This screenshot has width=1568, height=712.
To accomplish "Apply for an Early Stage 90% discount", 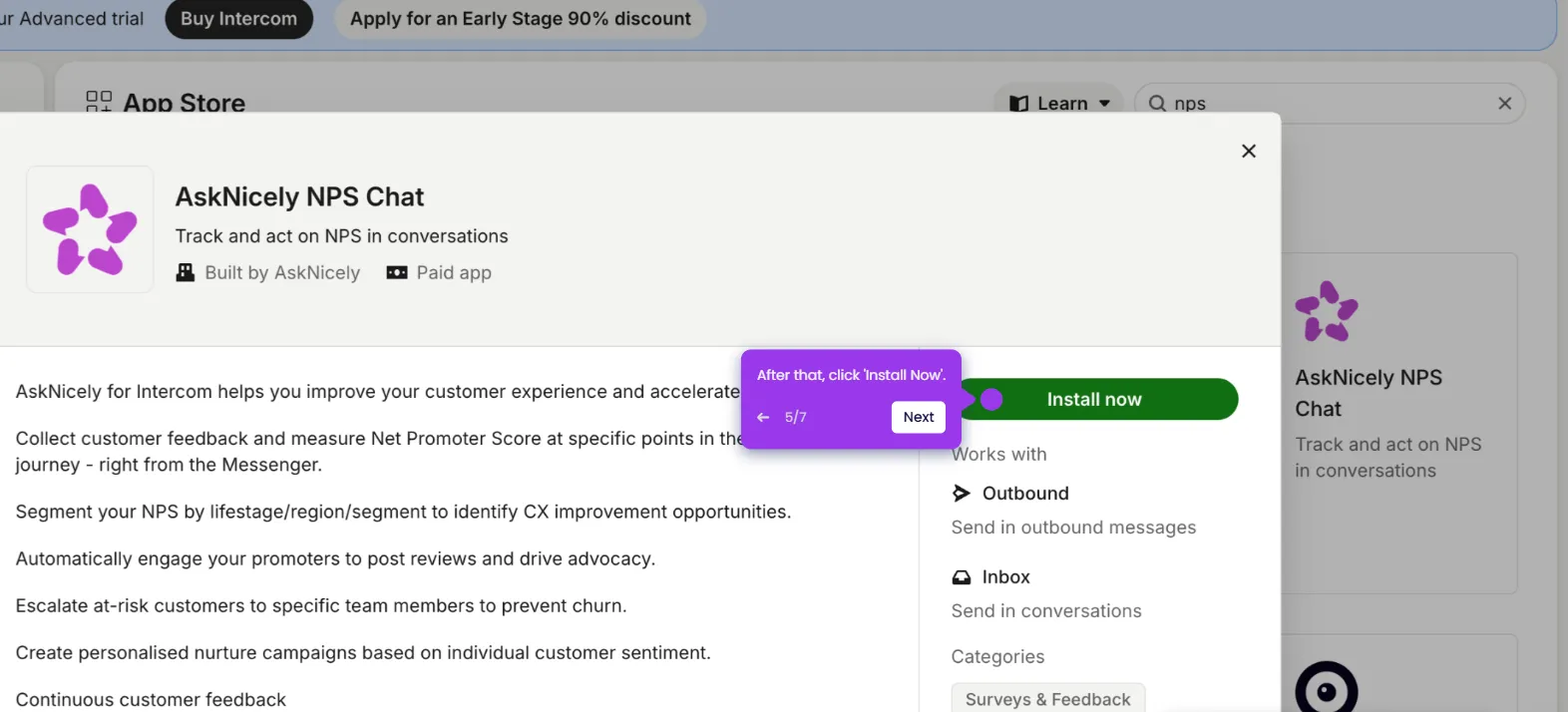I will [520, 19].
